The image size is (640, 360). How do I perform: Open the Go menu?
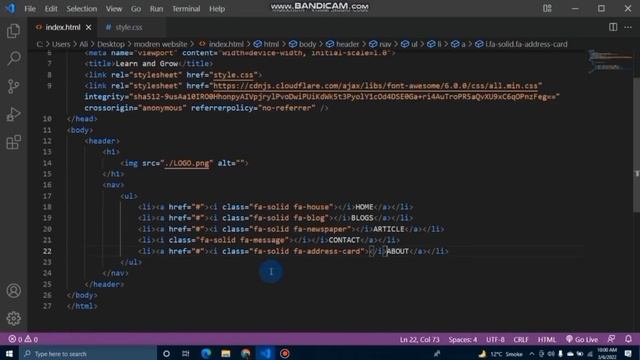point(136,9)
